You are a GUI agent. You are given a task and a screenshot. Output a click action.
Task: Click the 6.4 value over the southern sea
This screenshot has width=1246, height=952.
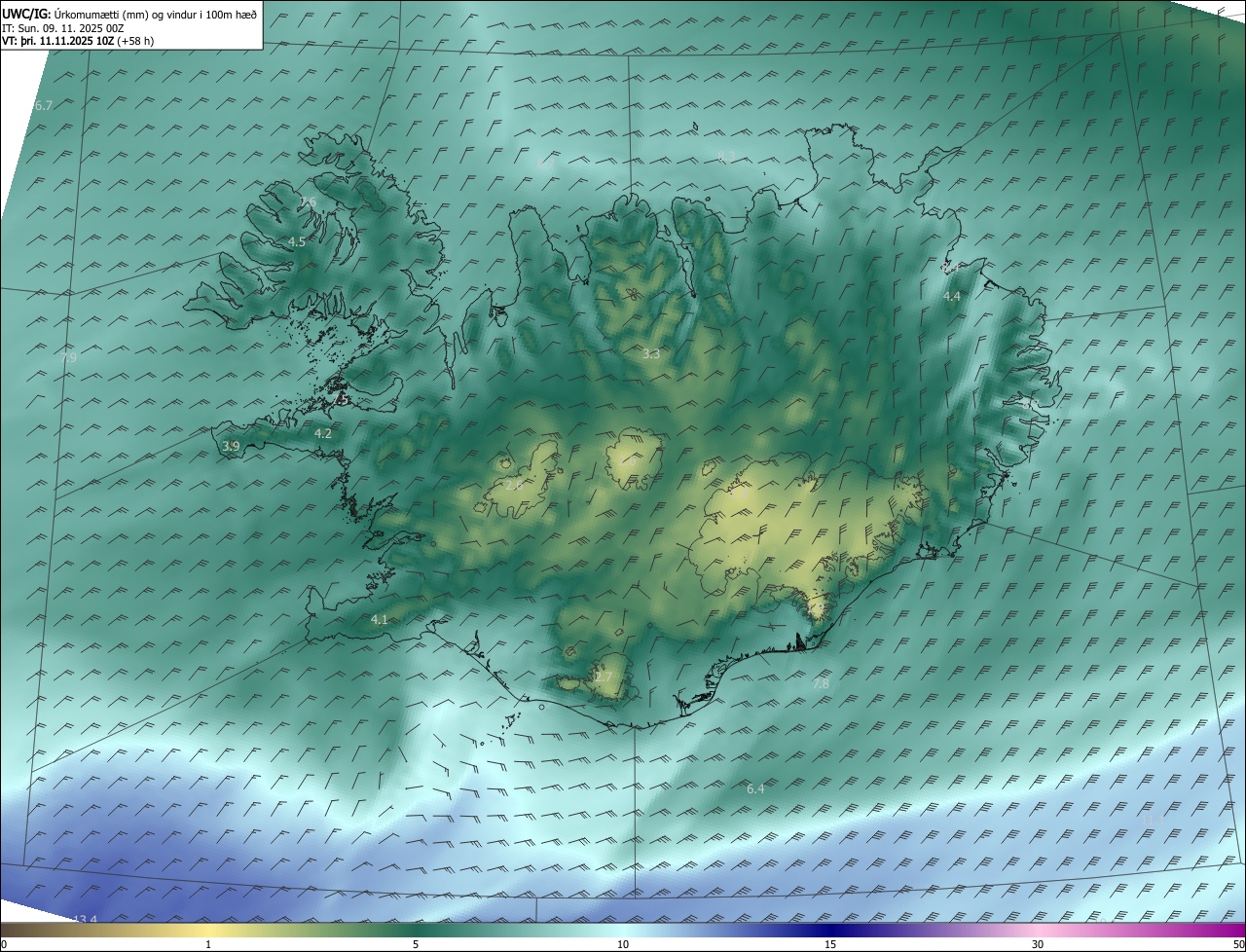point(755,788)
